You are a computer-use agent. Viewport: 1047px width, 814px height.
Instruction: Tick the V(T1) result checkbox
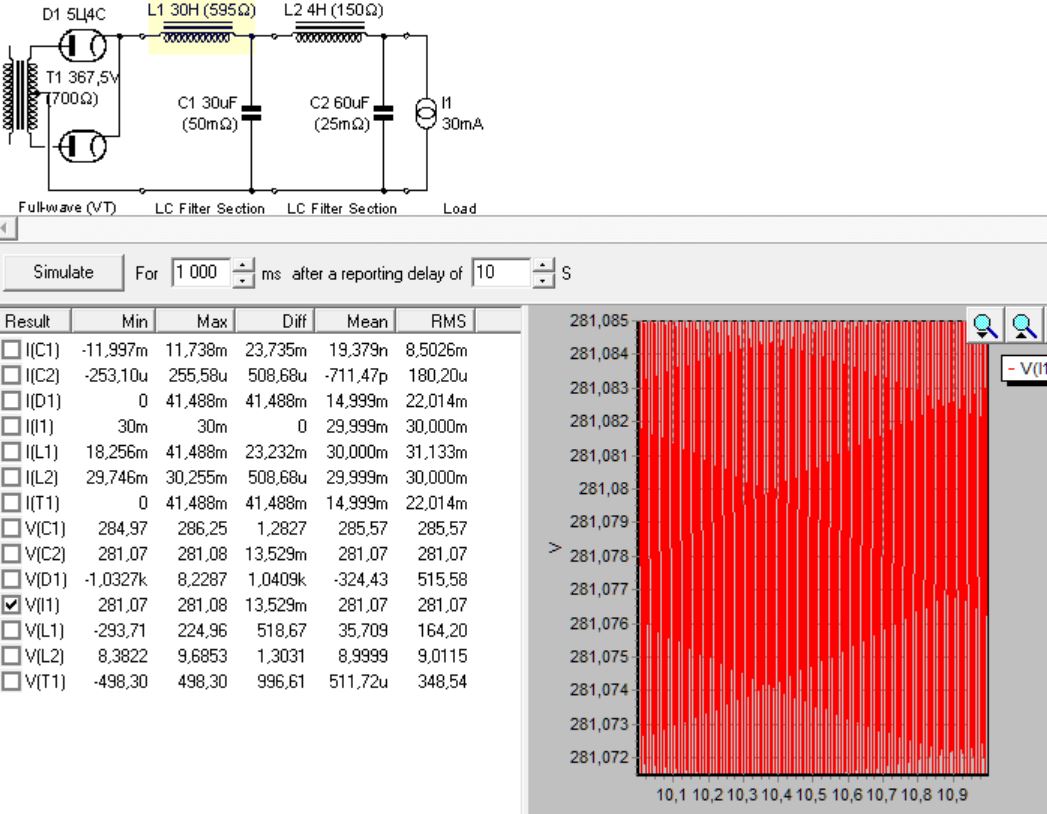10,682
